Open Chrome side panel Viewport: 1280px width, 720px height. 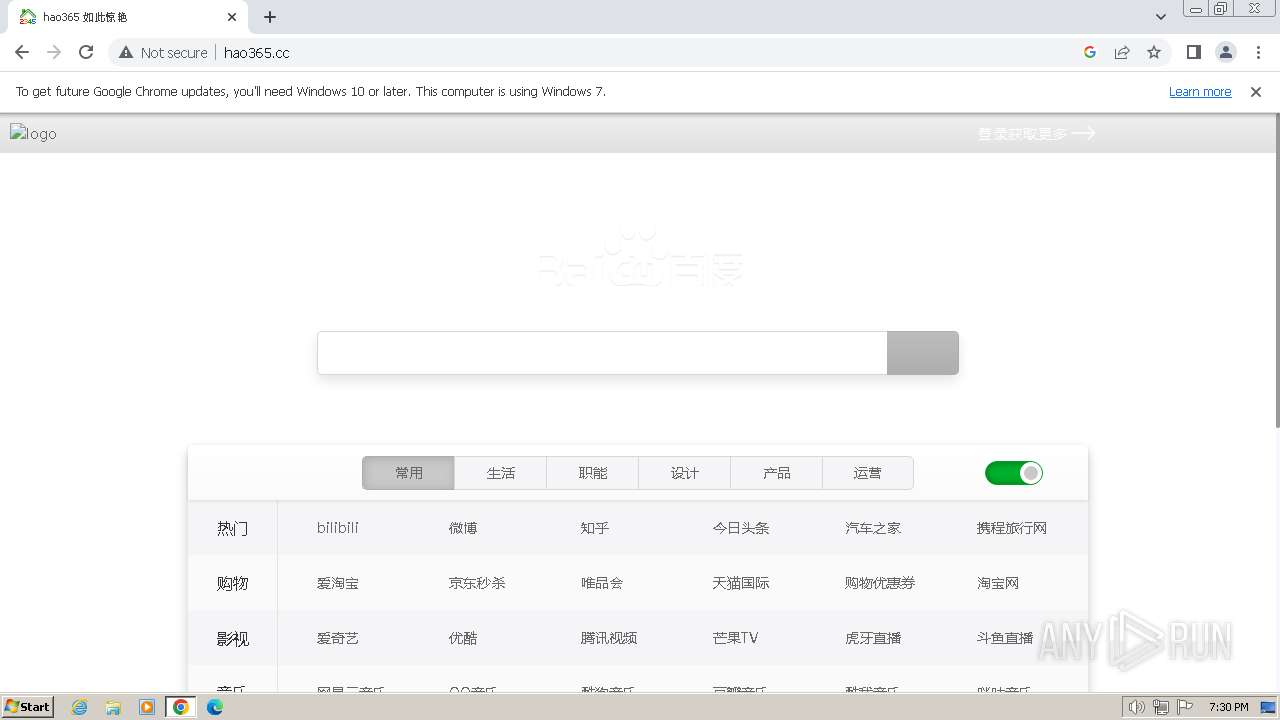pyautogui.click(x=1194, y=52)
